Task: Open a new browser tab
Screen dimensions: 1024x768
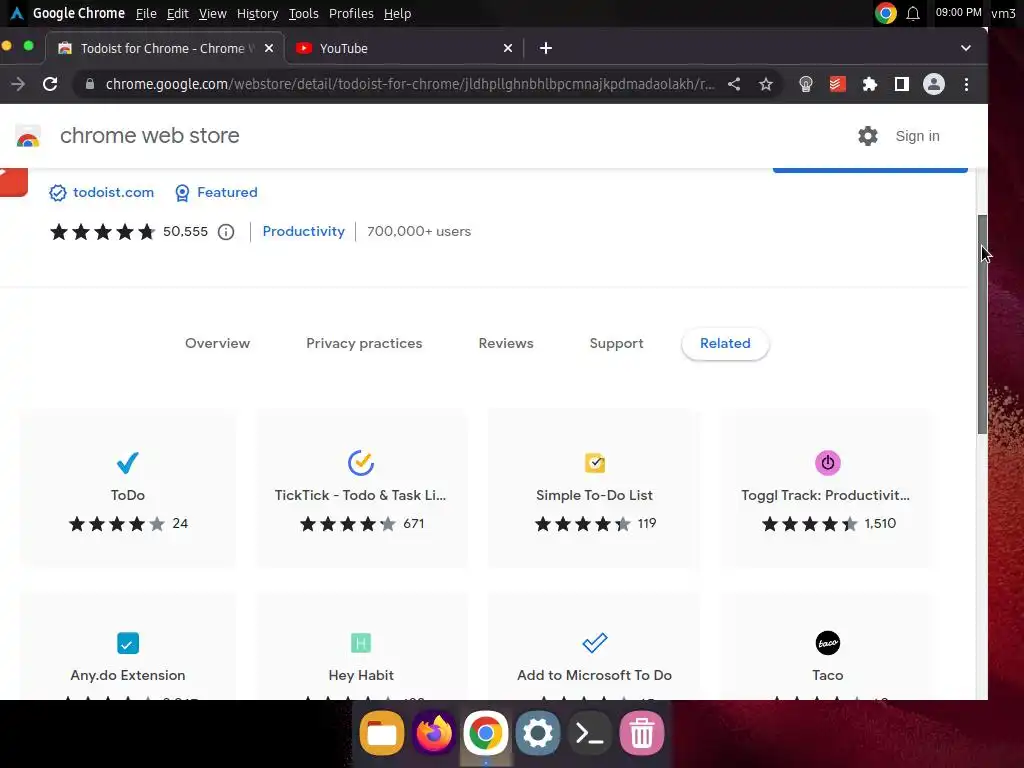Action: coord(546,48)
